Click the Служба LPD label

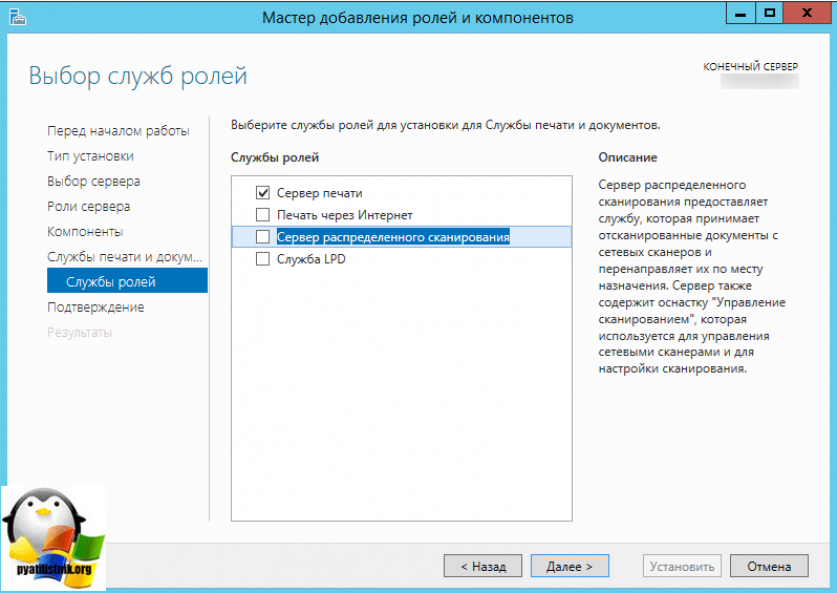[x=311, y=259]
